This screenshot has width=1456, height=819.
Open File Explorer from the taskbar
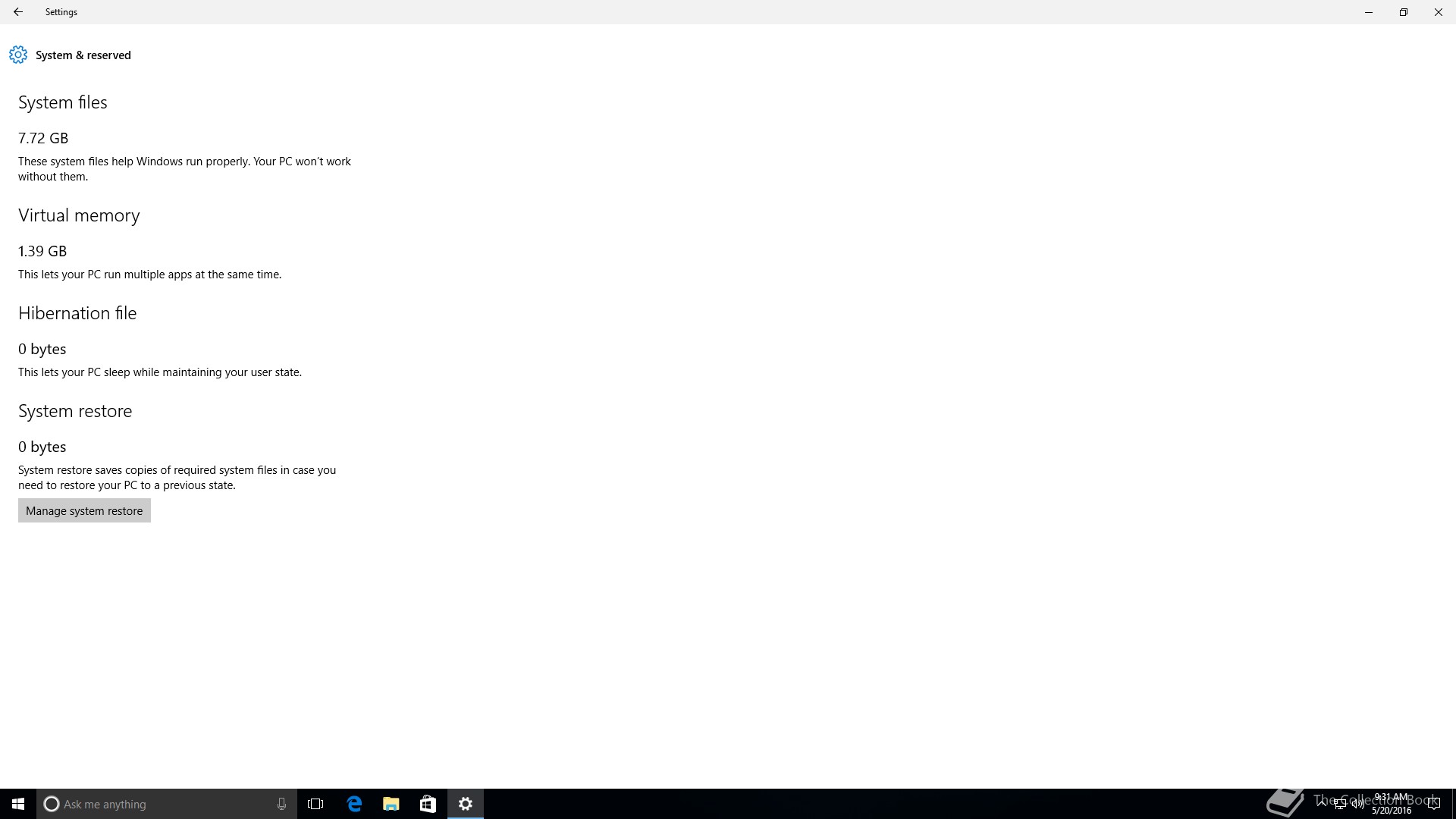point(391,804)
